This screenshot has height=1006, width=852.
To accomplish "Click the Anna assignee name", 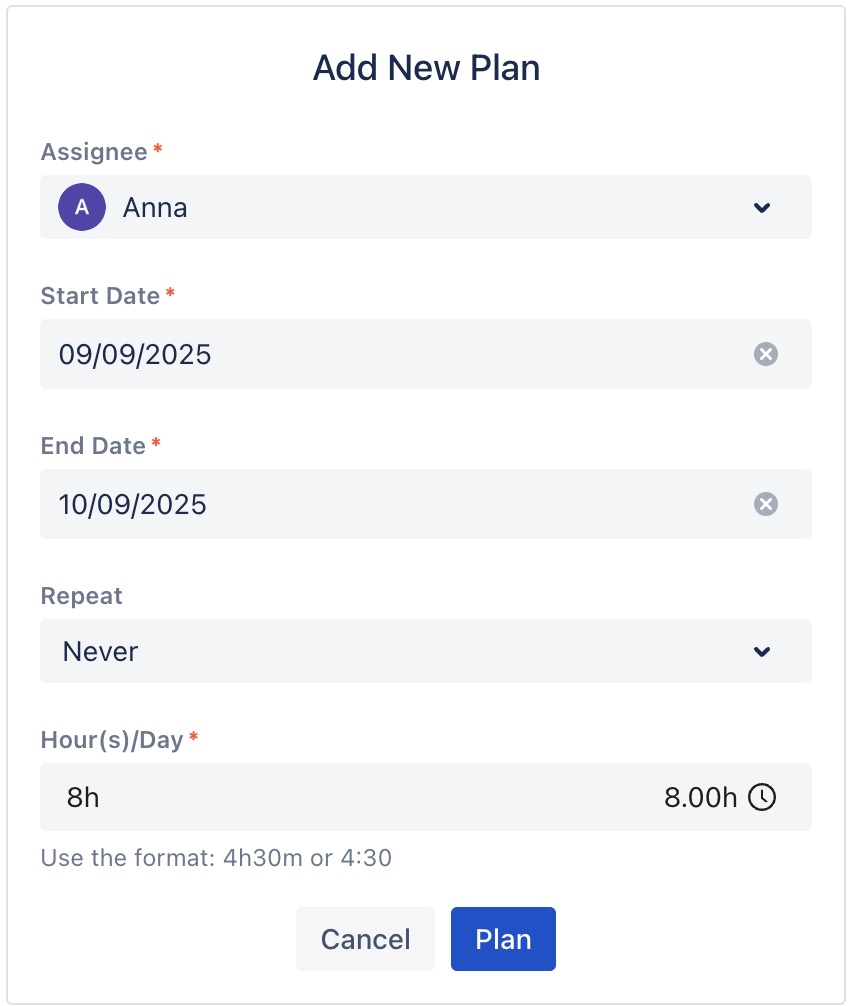I will 155,208.
